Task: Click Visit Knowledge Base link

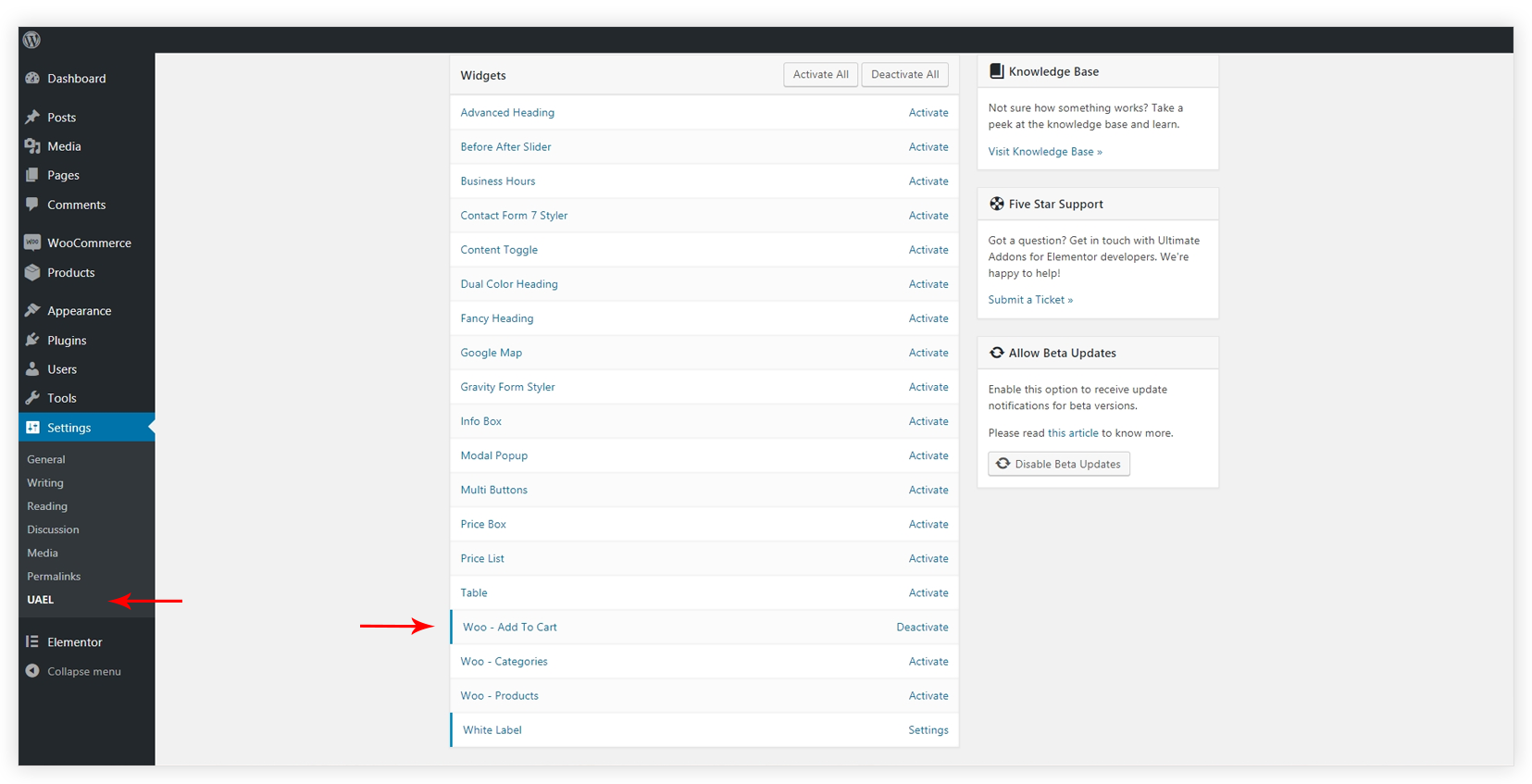Action: coord(1045,152)
